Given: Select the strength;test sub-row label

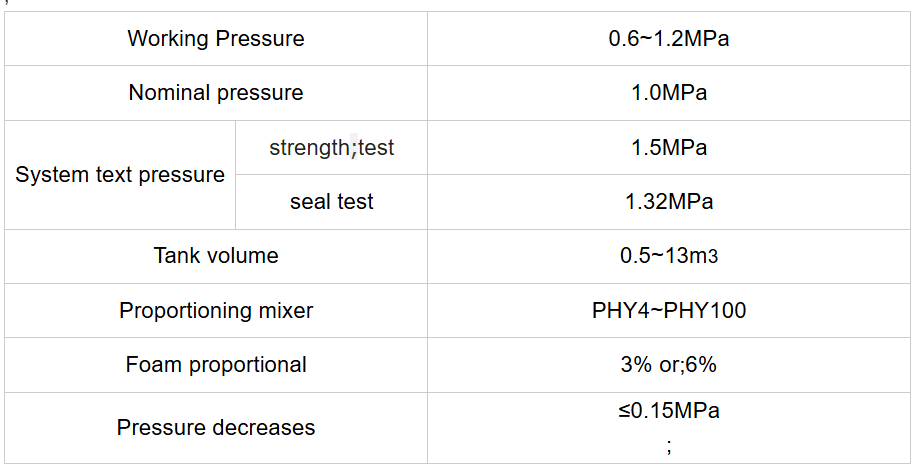Looking at the screenshot, I should click(331, 148).
